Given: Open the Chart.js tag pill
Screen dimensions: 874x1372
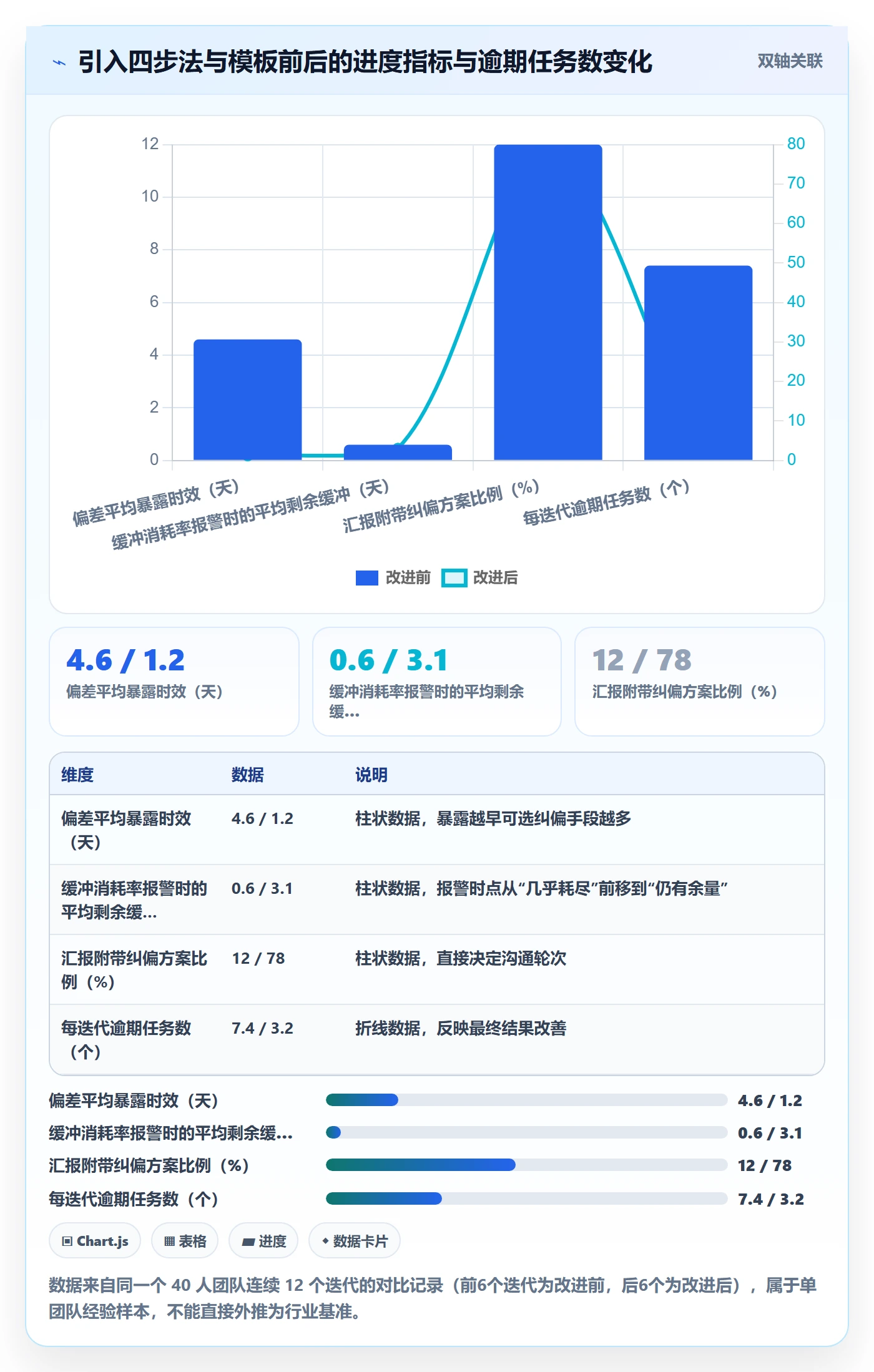Looking at the screenshot, I should 95,1241.
